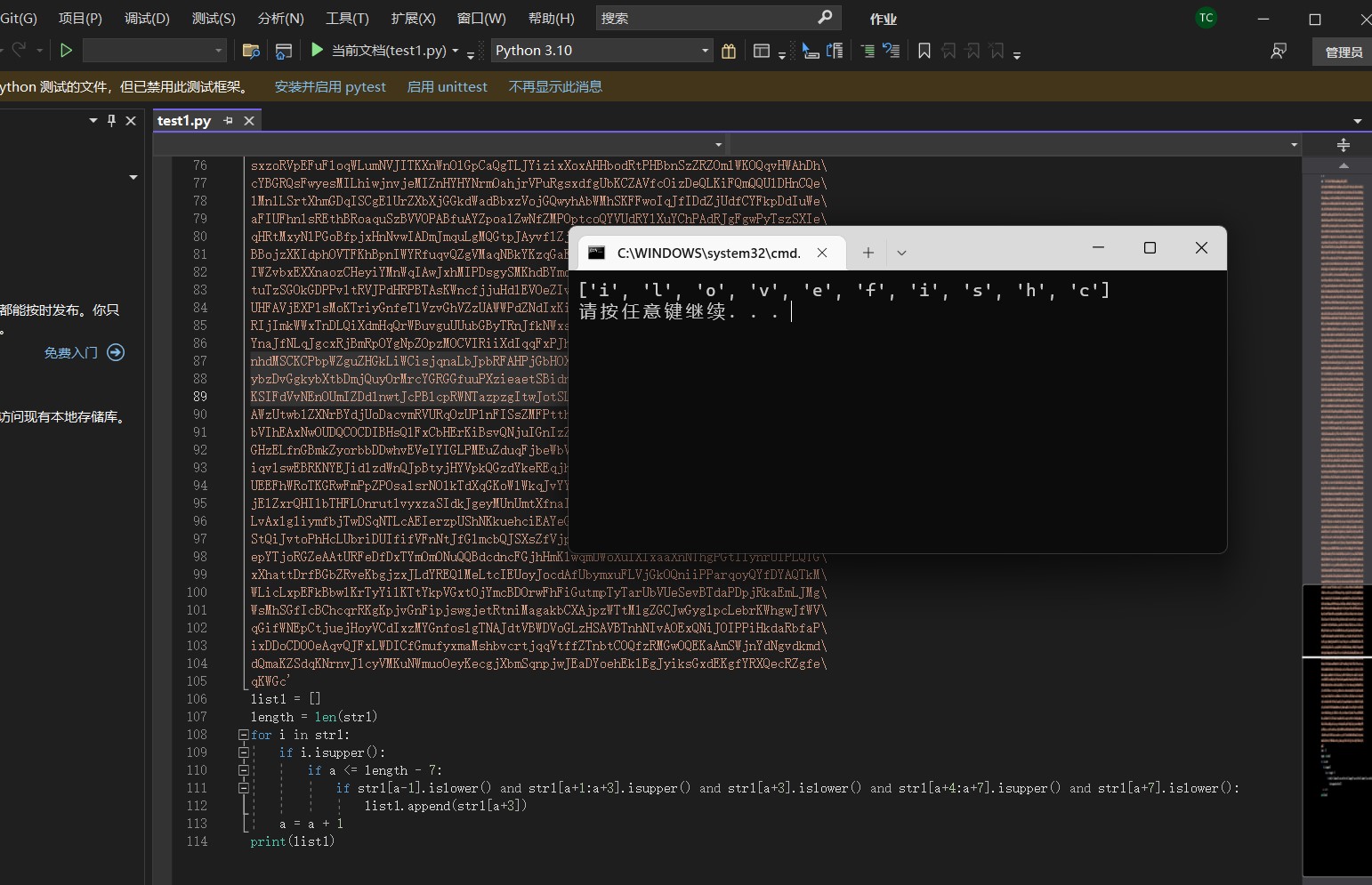This screenshot has width=1372, height=885.
Task: Close the left side panel
Action: (131, 120)
